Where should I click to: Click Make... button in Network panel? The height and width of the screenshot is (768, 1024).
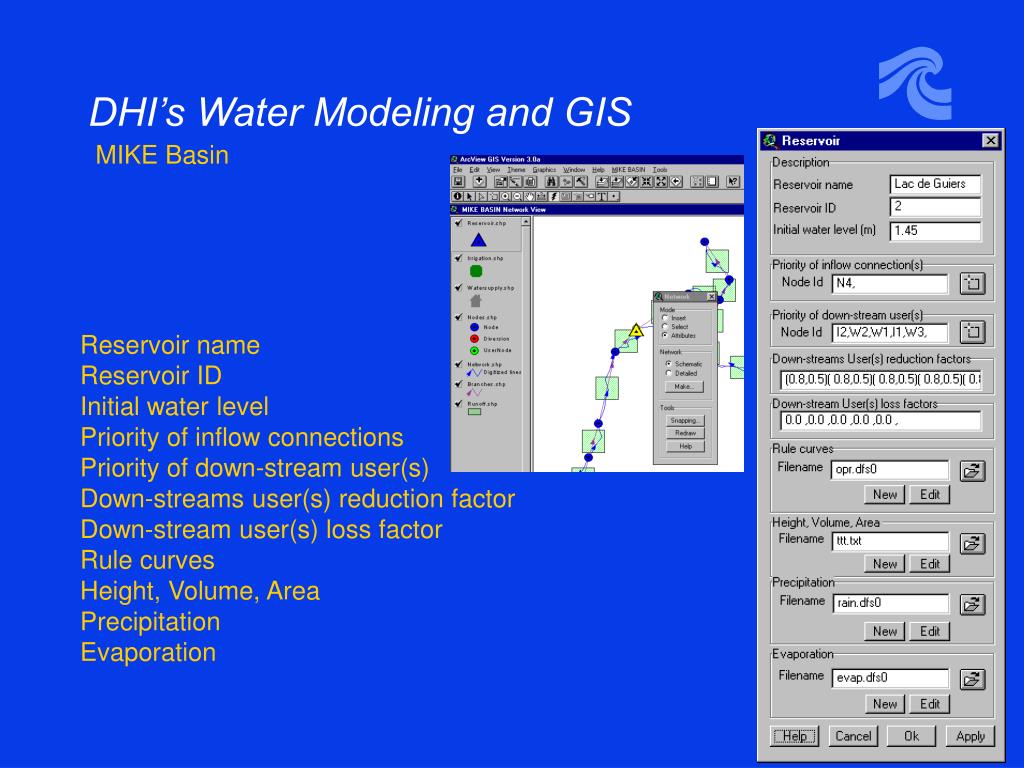click(684, 387)
